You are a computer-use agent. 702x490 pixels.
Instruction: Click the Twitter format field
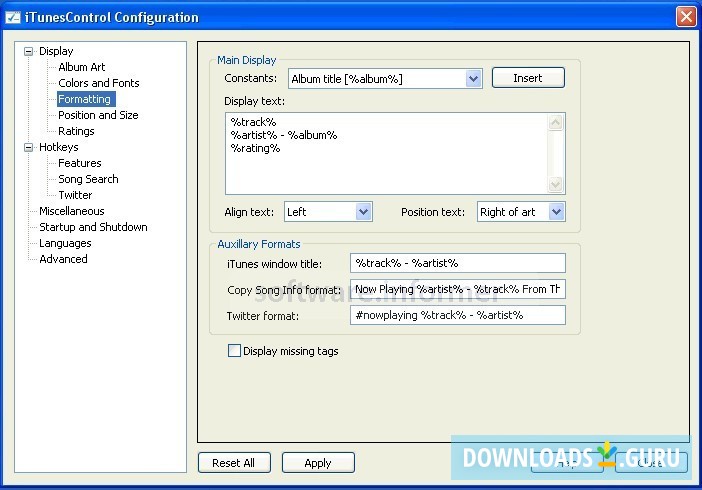[458, 315]
